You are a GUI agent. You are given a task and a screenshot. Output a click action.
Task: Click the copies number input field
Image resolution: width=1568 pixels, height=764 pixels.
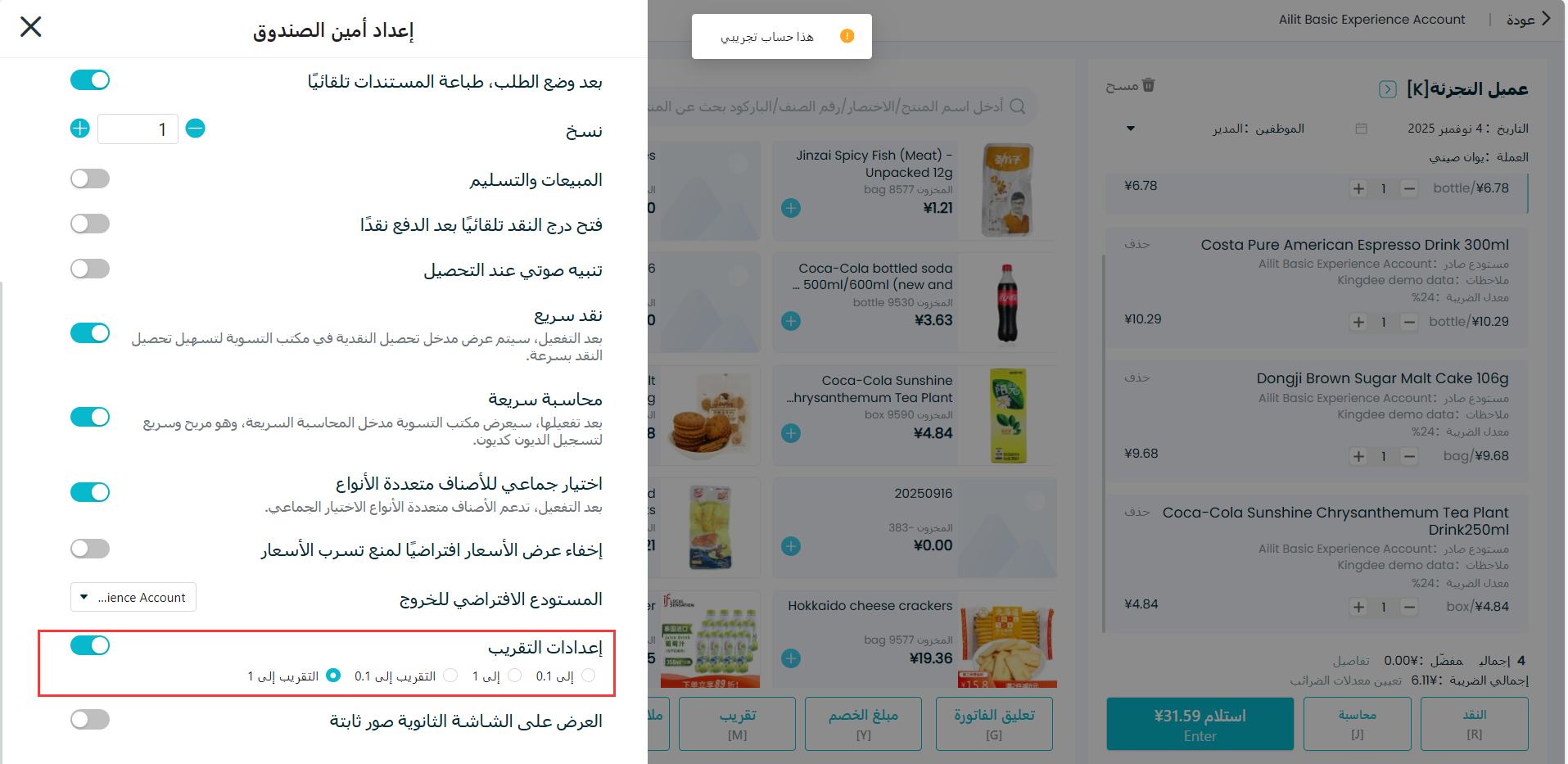point(138,129)
